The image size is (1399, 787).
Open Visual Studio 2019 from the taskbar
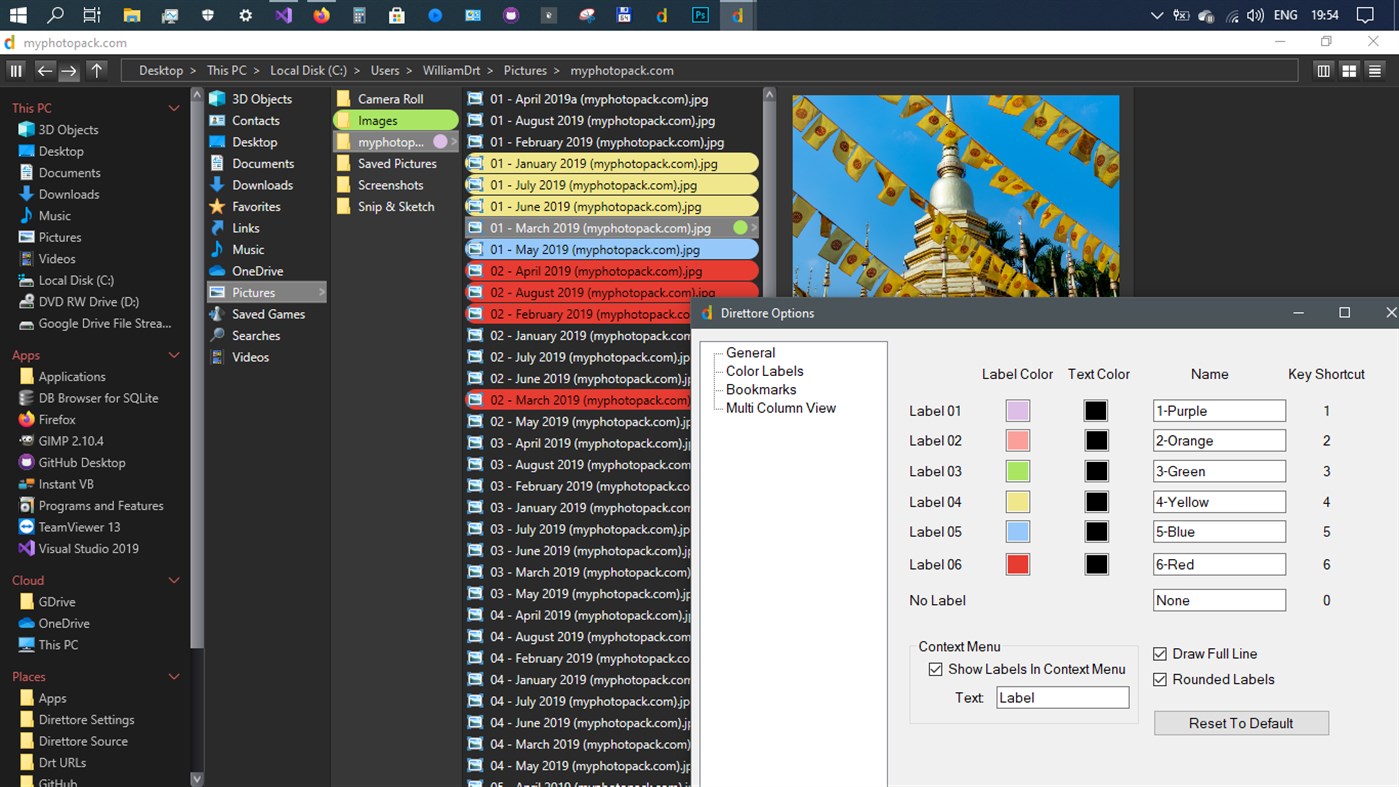(x=282, y=15)
